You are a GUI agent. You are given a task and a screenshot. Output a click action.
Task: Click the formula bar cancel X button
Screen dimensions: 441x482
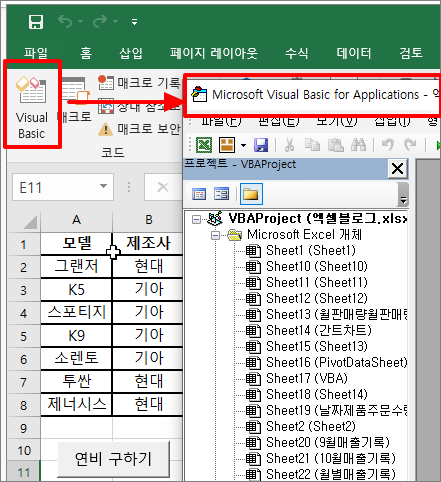point(163,187)
